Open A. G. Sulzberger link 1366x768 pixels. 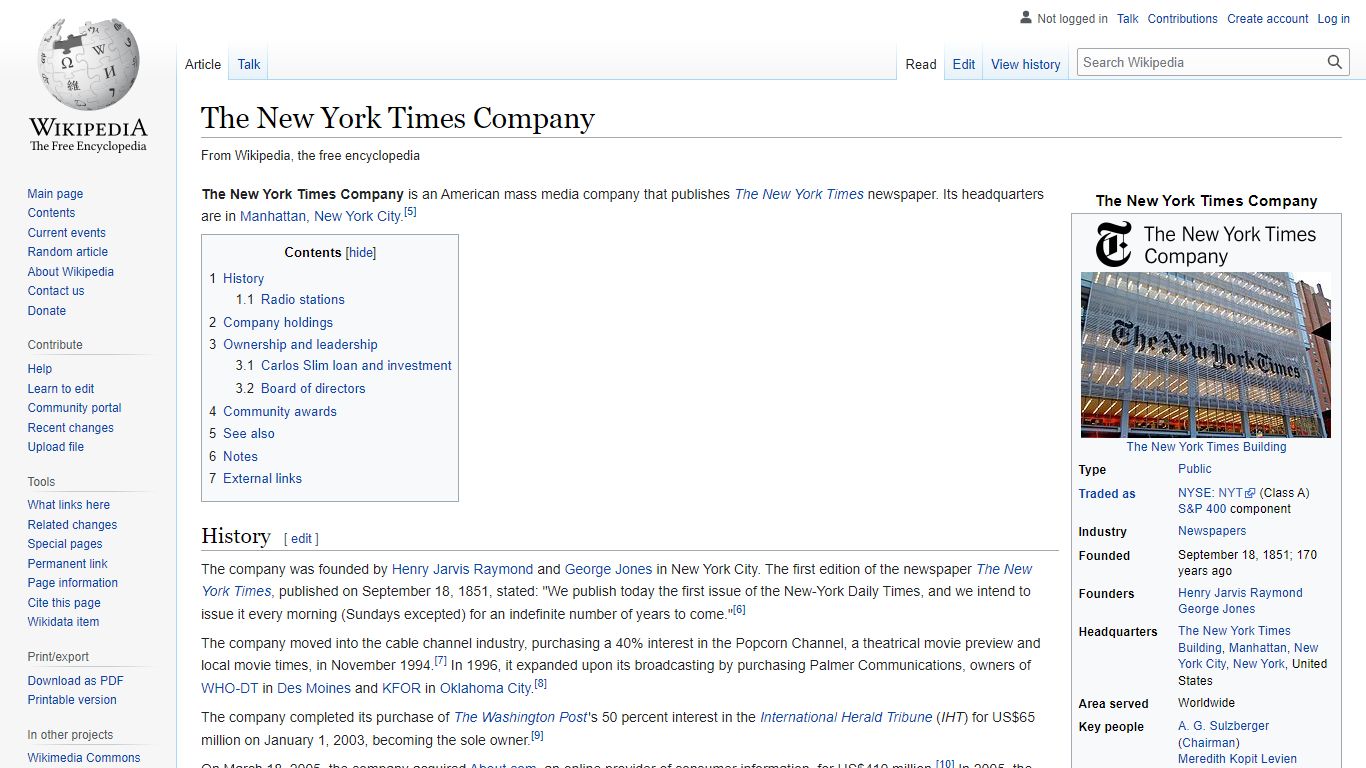(1224, 726)
